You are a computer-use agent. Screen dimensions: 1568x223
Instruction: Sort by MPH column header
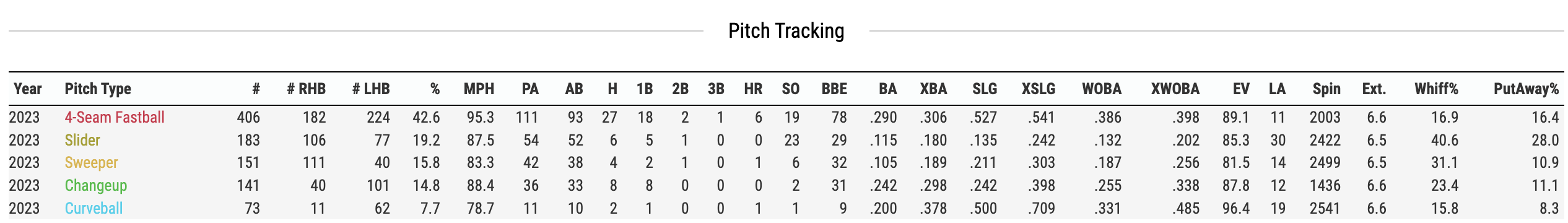[479, 89]
